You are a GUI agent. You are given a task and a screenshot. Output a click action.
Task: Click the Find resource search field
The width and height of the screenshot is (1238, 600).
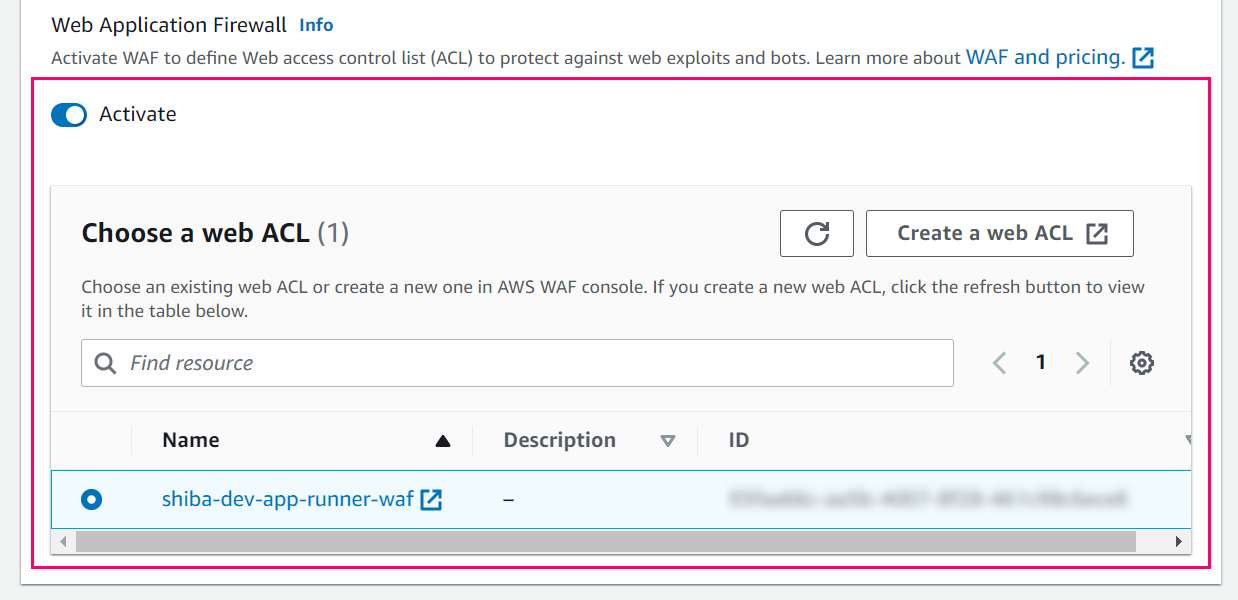(x=517, y=363)
